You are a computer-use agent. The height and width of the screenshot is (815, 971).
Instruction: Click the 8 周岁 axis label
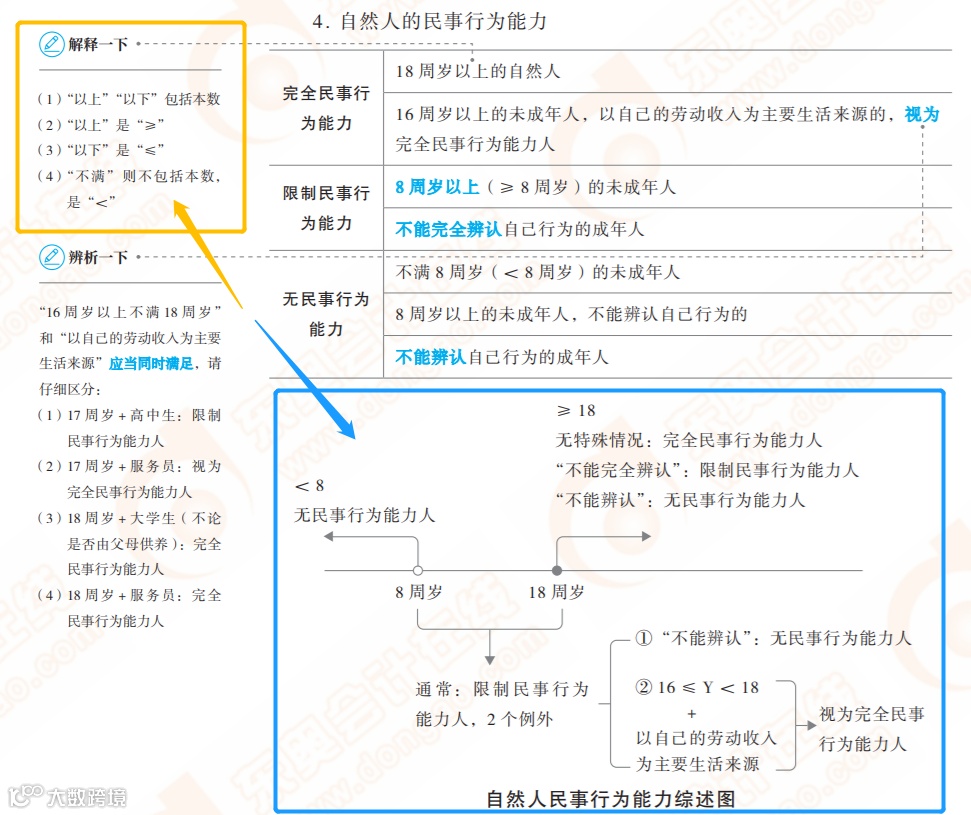pos(419,592)
